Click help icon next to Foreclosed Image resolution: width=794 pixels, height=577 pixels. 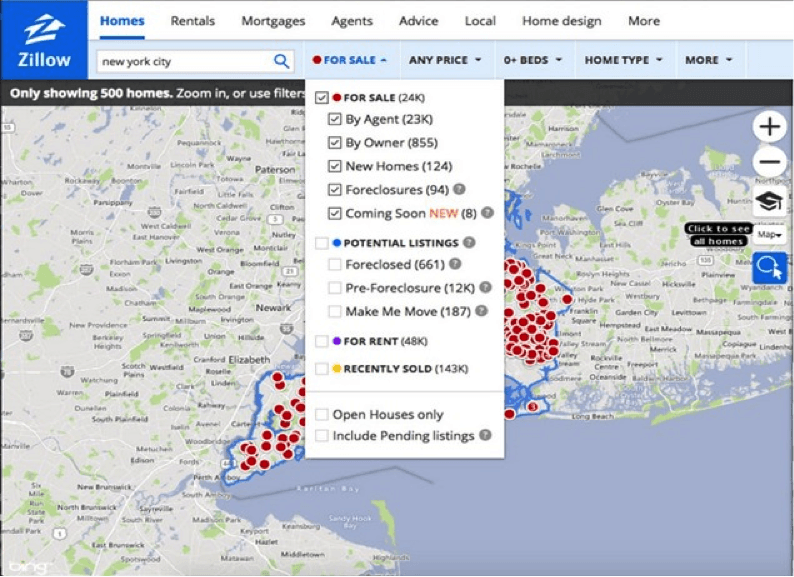tap(455, 264)
